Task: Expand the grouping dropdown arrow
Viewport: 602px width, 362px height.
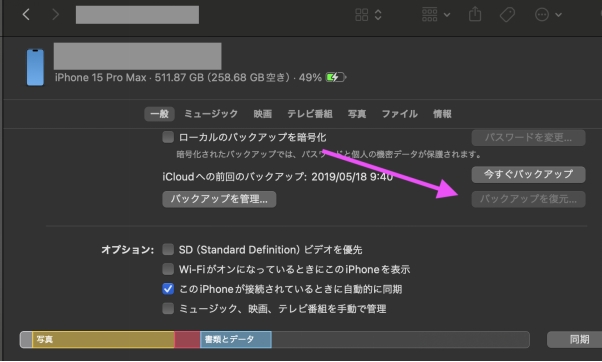Action: click(x=447, y=15)
